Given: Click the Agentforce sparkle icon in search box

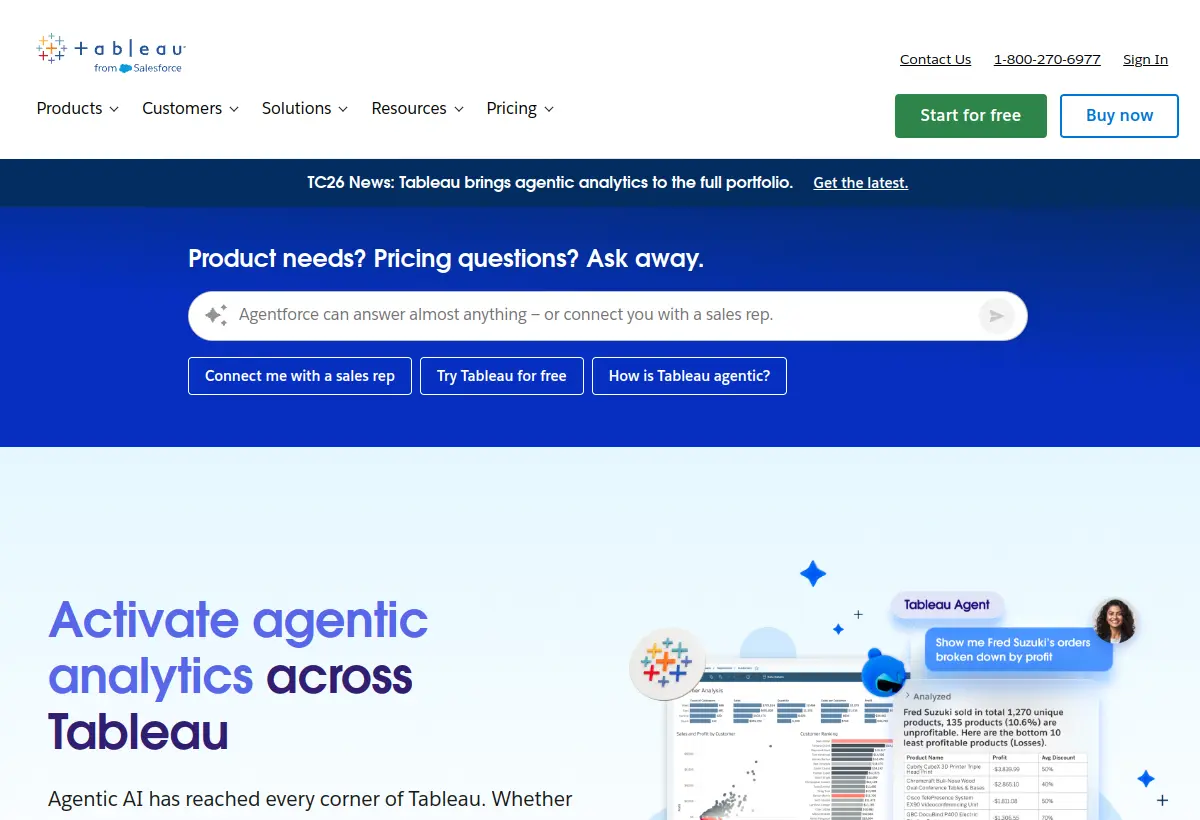Looking at the screenshot, I should click(216, 315).
